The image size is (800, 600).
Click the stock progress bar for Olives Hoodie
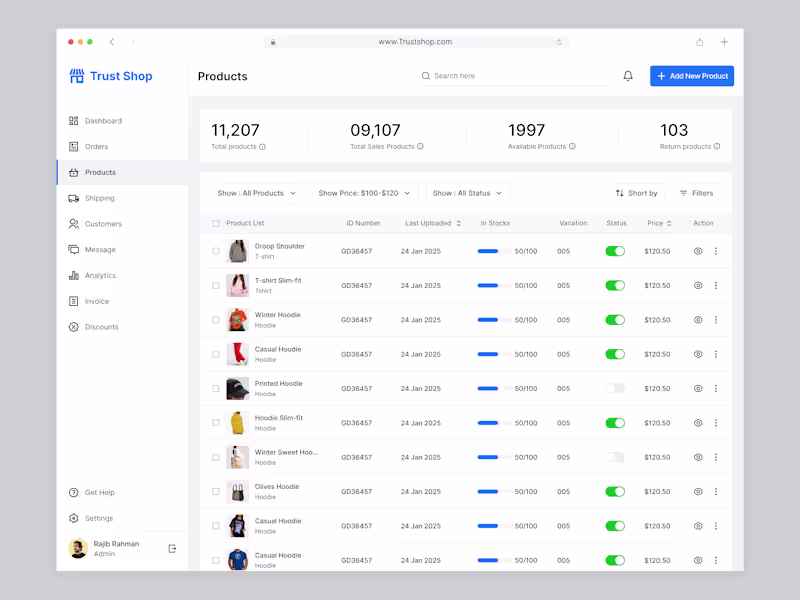(493, 491)
